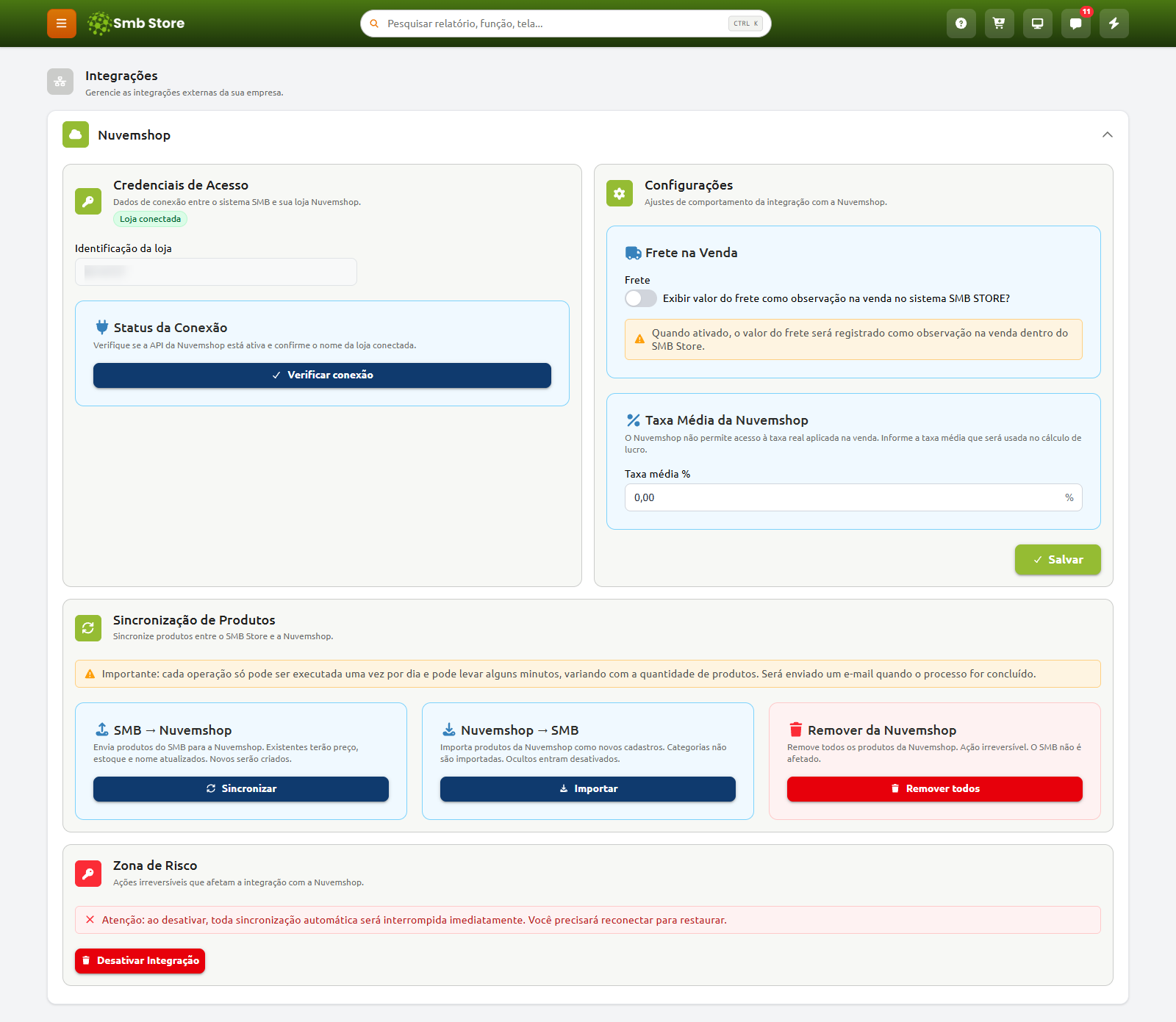Viewport: 1176px width, 1022px height.
Task: Click the Smb Store logo
Action: coord(136,24)
